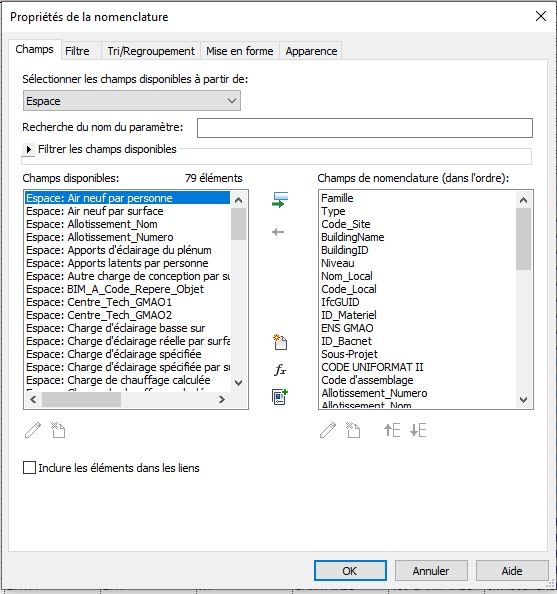
Task: Click the Move parameter down icon
Action: [418, 430]
